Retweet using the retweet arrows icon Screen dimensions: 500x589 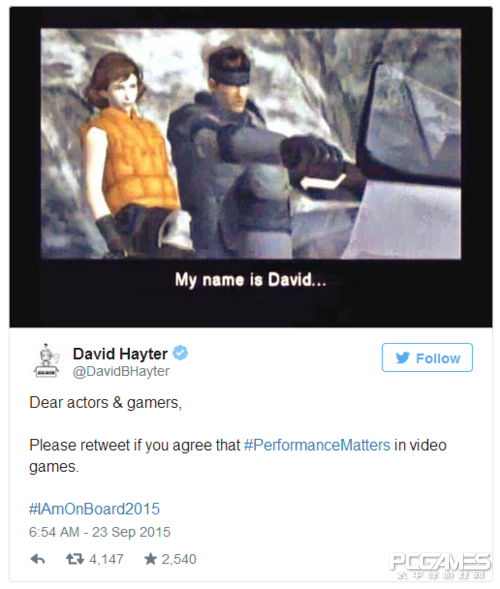pos(75,559)
